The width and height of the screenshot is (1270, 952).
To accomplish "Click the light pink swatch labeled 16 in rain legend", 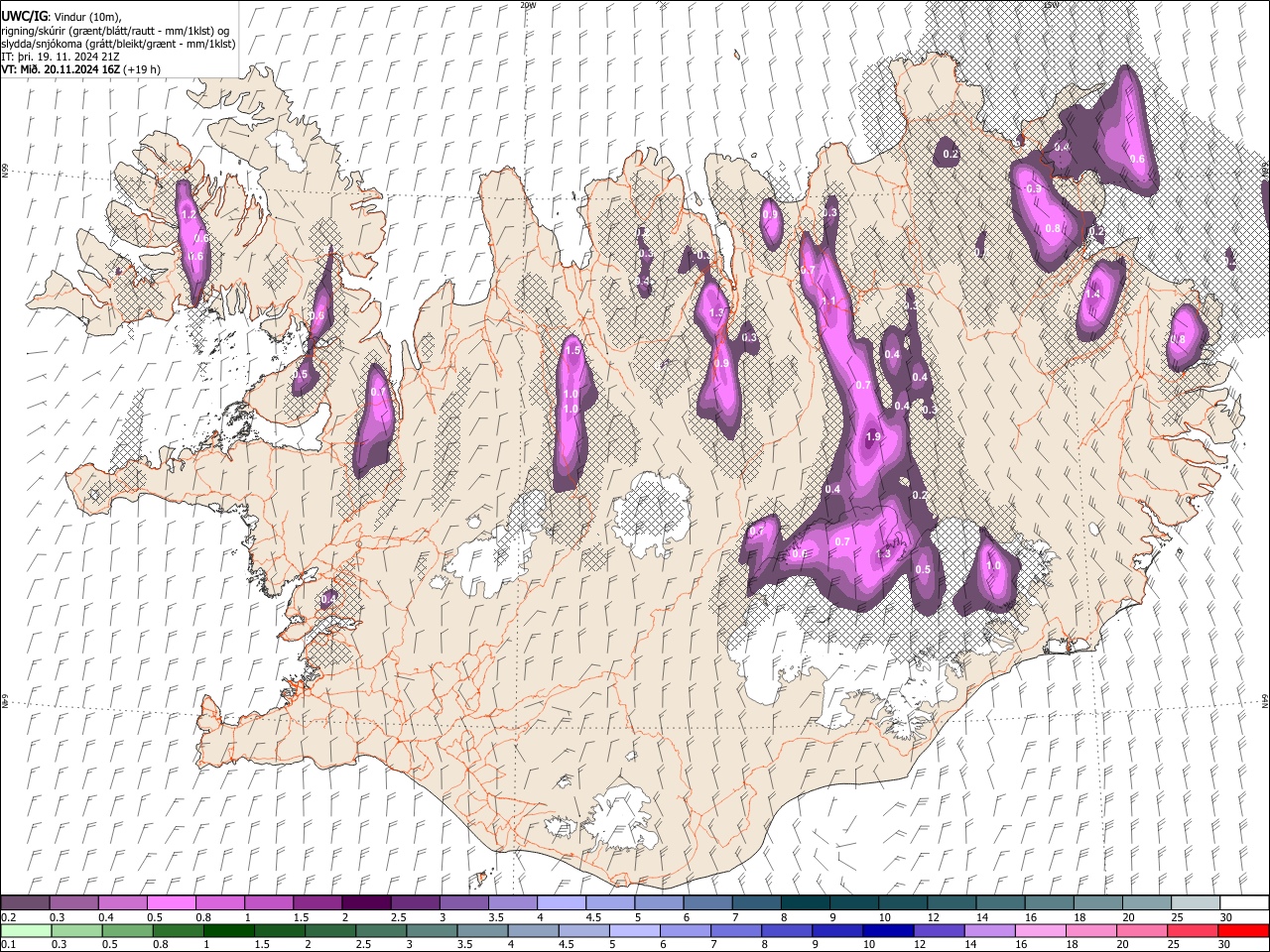I will click(1041, 930).
